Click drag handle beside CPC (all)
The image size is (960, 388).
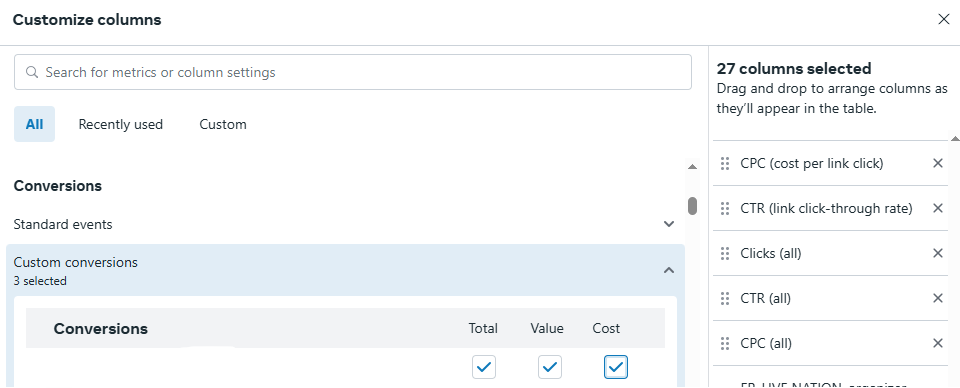pyautogui.click(x=725, y=343)
